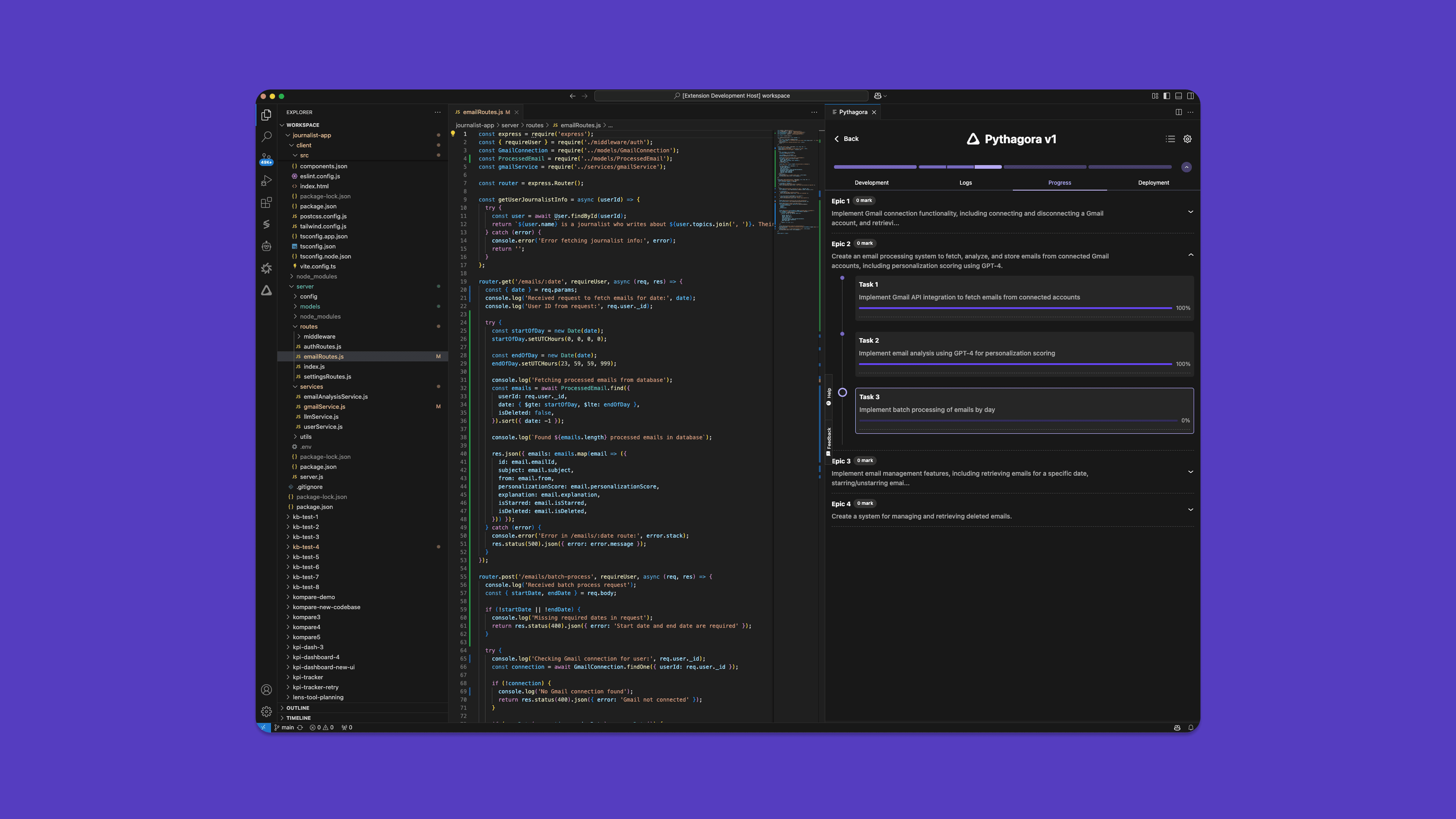
Task: Collapse the services folder
Action: coord(363,387)
